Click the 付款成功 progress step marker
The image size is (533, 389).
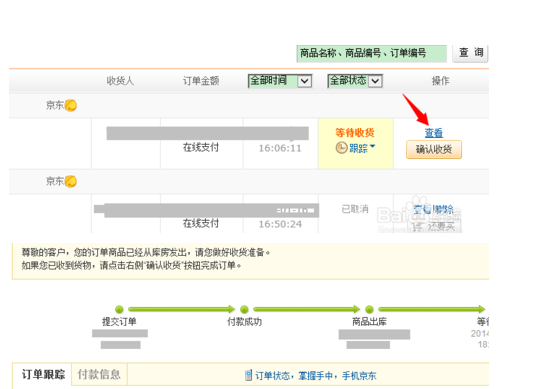[x=244, y=309]
